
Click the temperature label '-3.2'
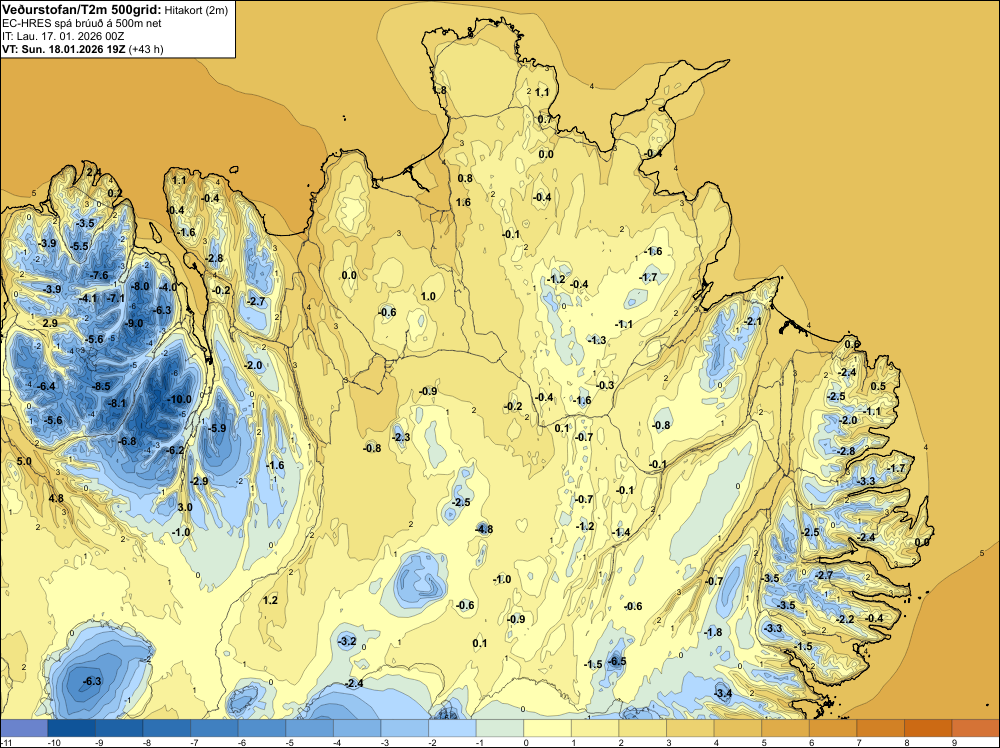pos(347,641)
